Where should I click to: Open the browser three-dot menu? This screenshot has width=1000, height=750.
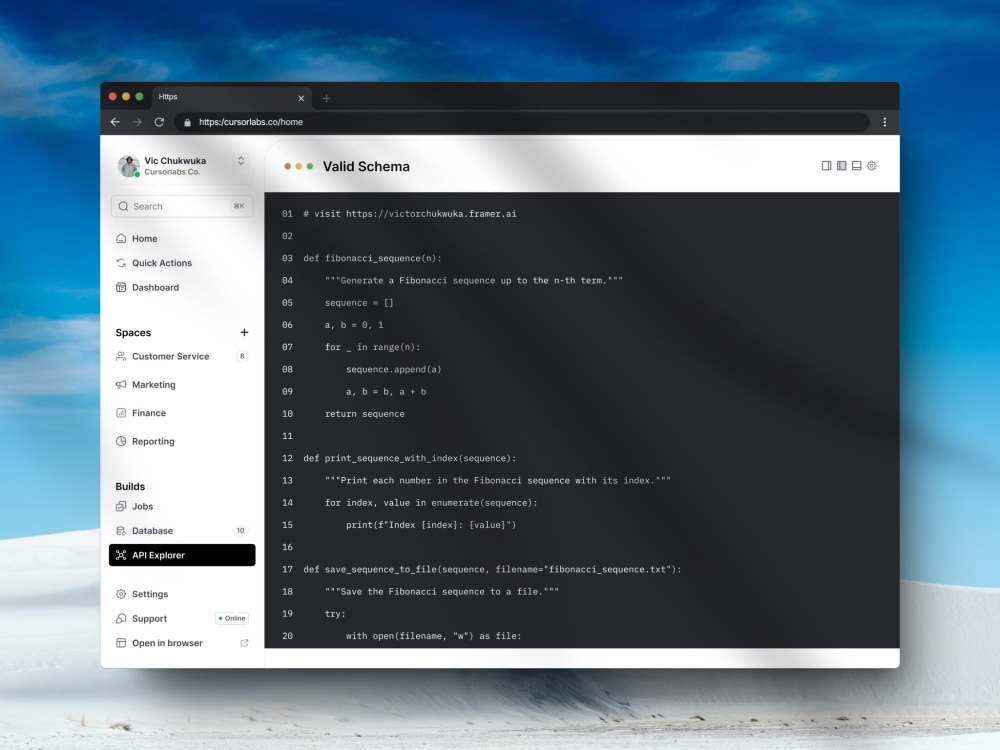tap(885, 122)
